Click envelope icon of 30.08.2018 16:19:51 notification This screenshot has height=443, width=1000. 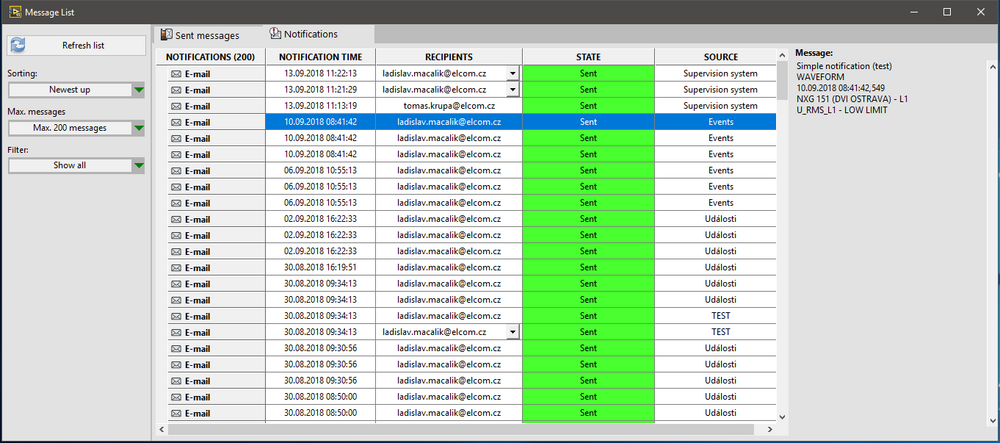click(176, 268)
